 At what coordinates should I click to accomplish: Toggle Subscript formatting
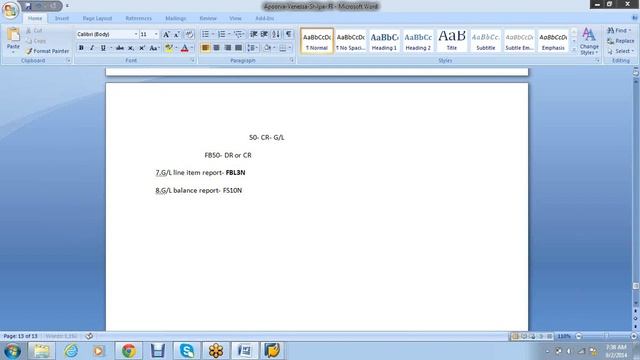coord(131,48)
